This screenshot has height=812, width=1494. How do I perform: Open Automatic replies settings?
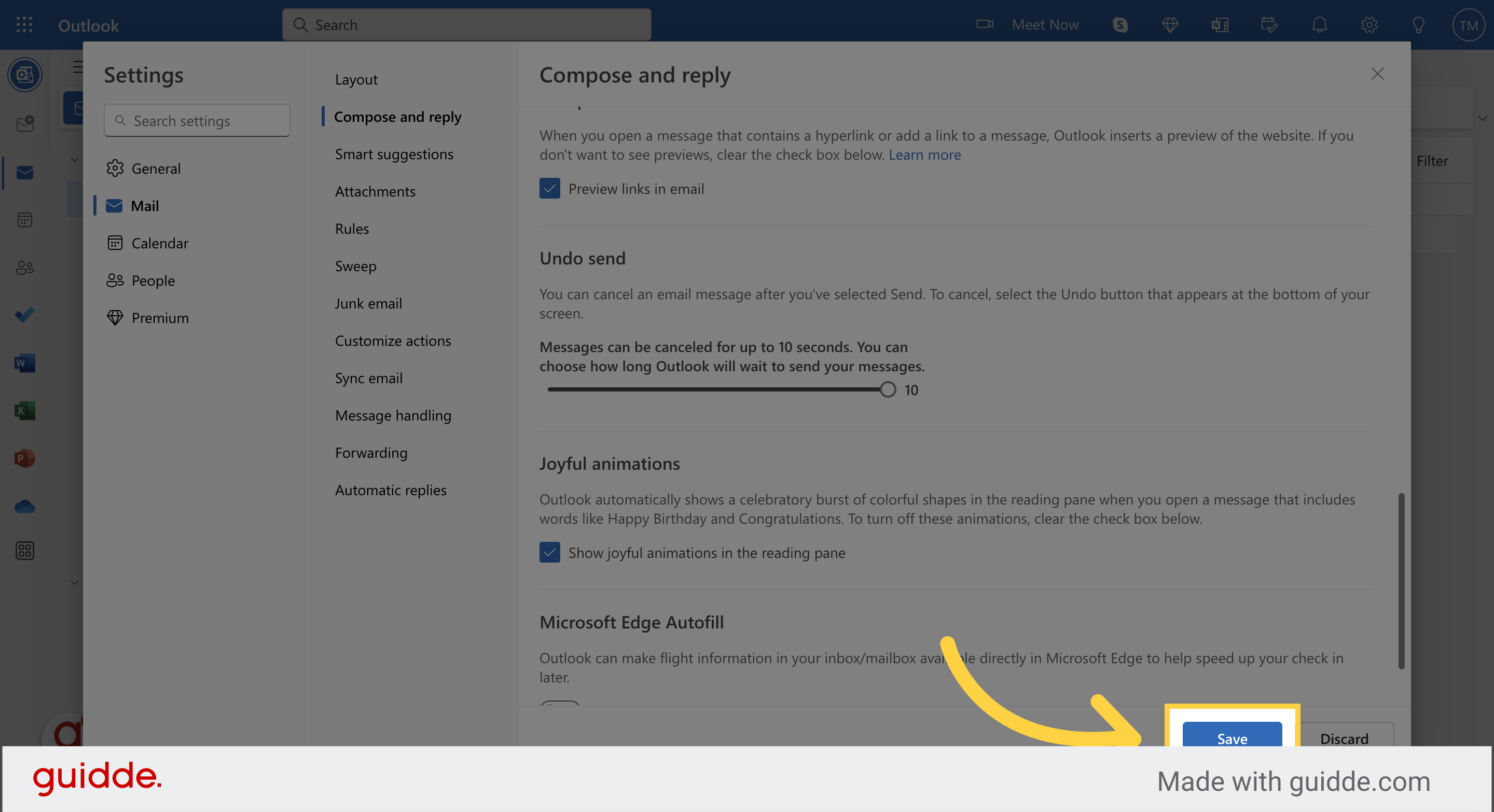391,491
